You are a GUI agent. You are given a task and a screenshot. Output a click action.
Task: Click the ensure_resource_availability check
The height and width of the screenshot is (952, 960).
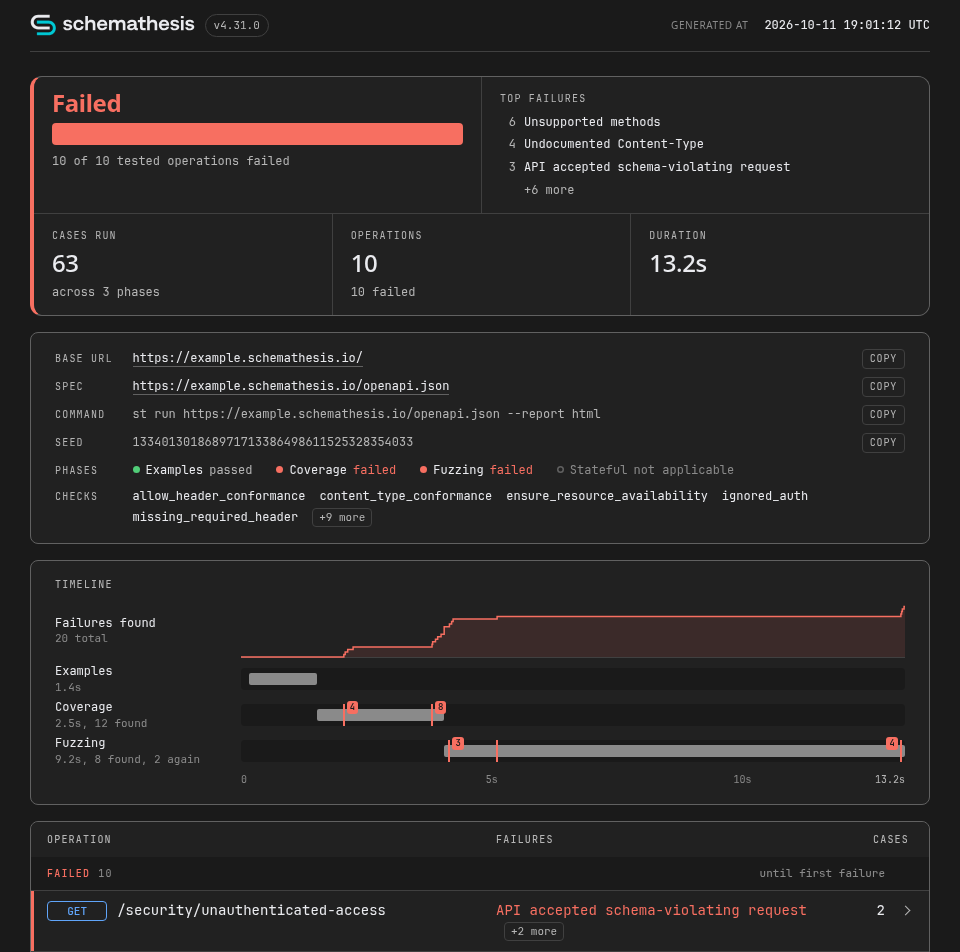click(607, 496)
